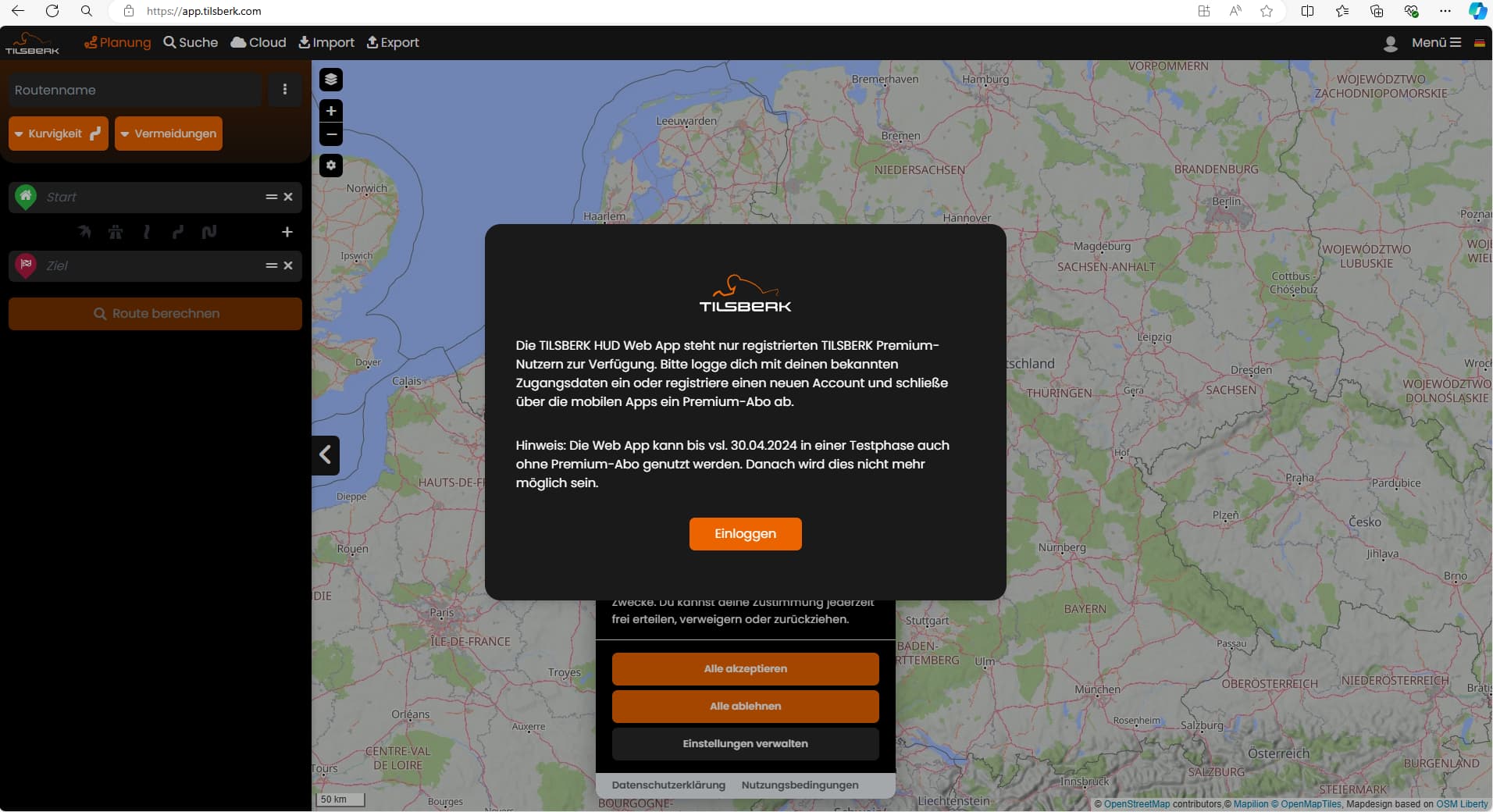The width and height of the screenshot is (1493, 812).
Task: Click the Einloggen button
Action: coord(745,533)
